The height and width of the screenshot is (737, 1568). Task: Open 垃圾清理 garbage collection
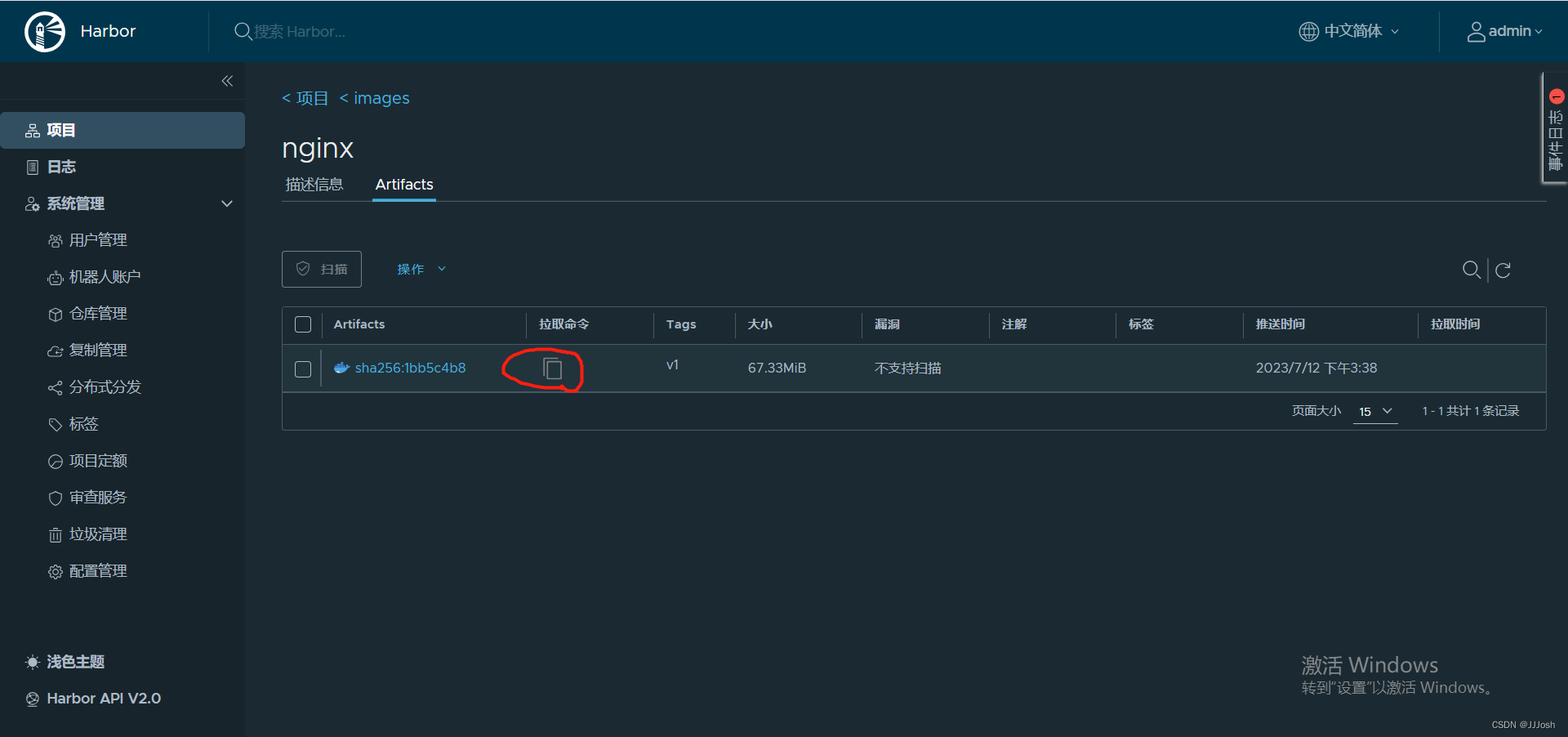point(98,534)
